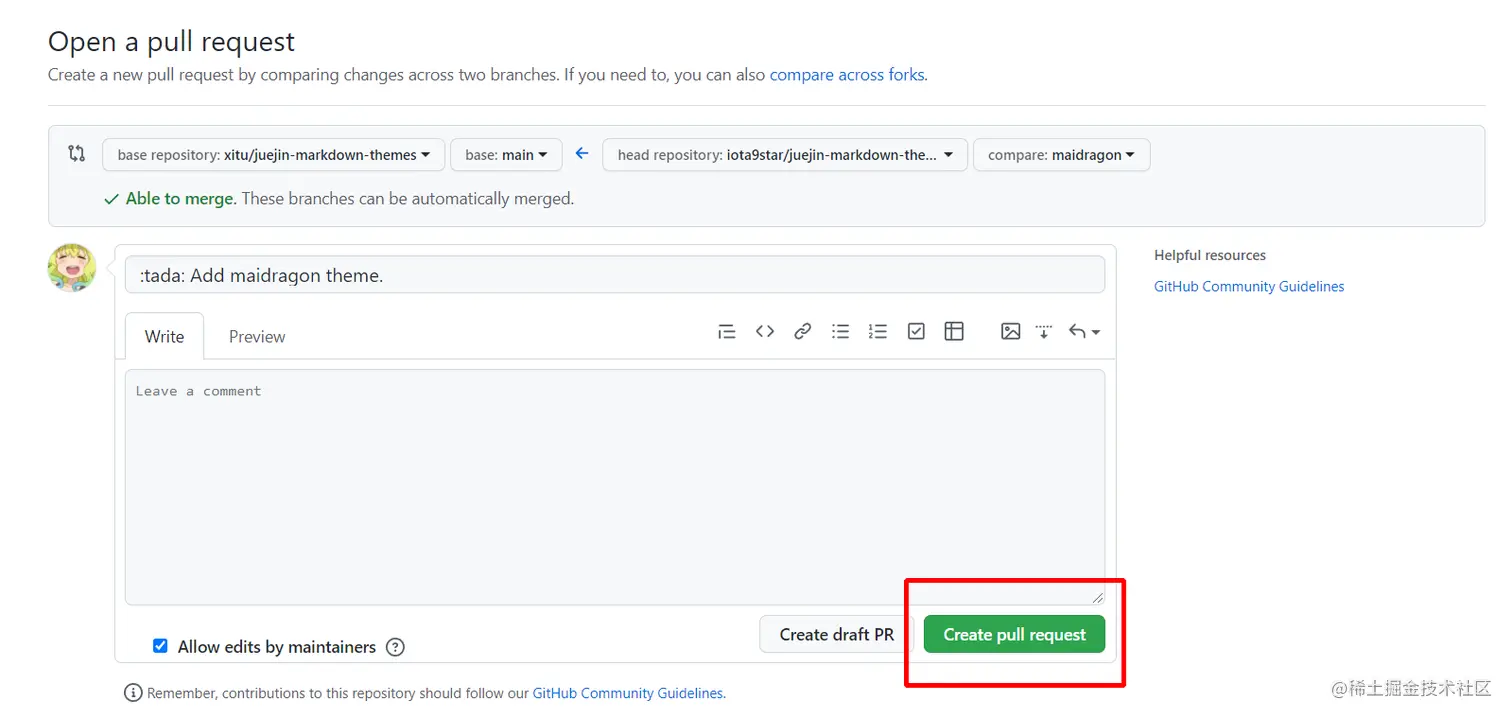This screenshot has height=719, width=1512.
Task: Add a task list checkbox item
Action: 916,332
